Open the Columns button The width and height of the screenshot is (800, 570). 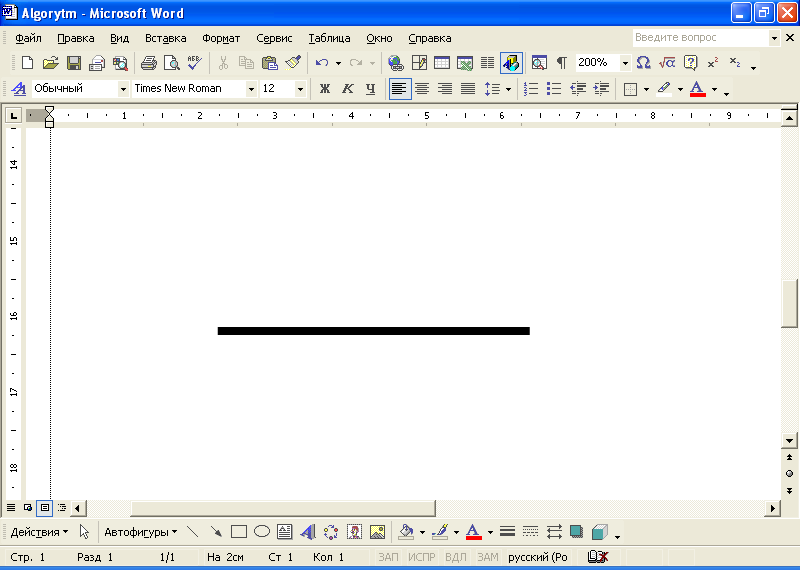coord(488,63)
